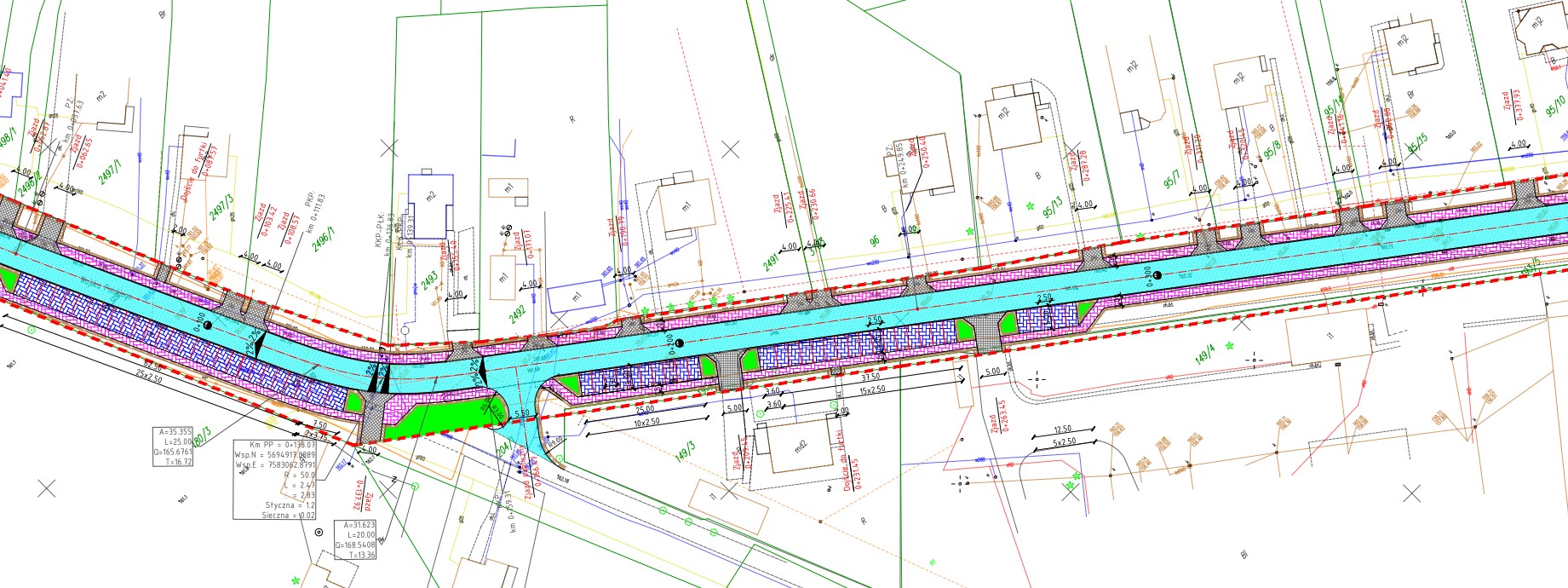Click parcel label 95/13

click(1054, 207)
